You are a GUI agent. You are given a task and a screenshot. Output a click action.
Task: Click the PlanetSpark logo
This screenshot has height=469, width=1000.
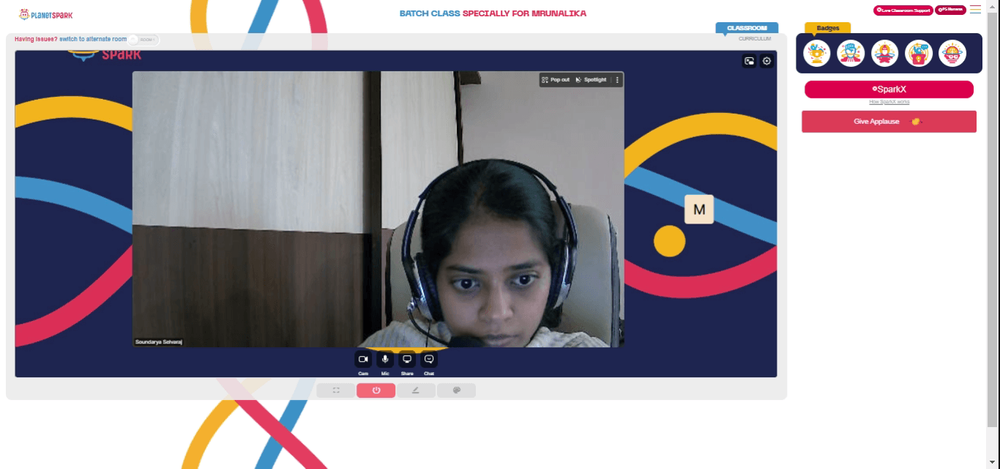click(45, 14)
